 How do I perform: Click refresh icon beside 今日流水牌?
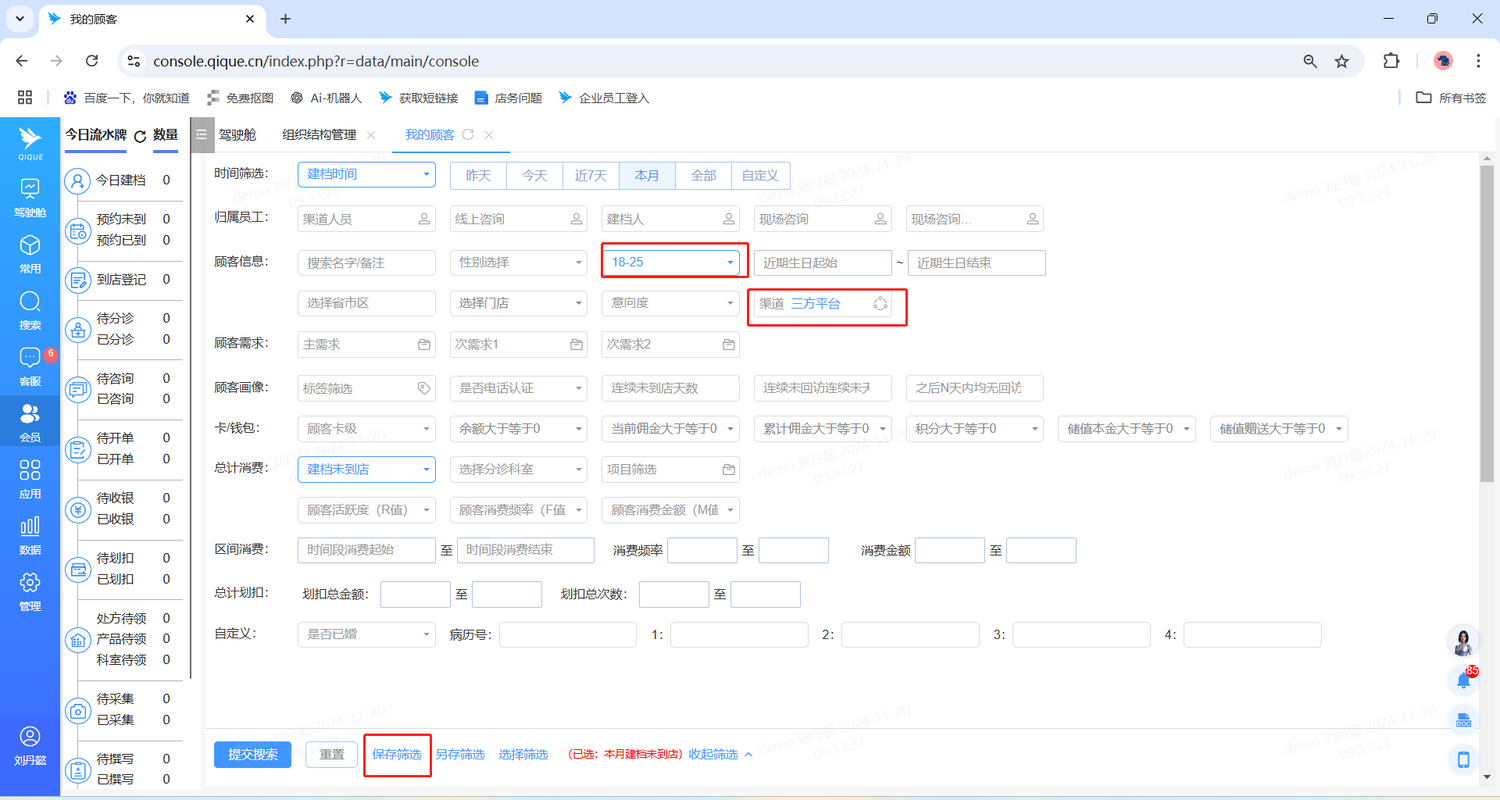click(140, 136)
